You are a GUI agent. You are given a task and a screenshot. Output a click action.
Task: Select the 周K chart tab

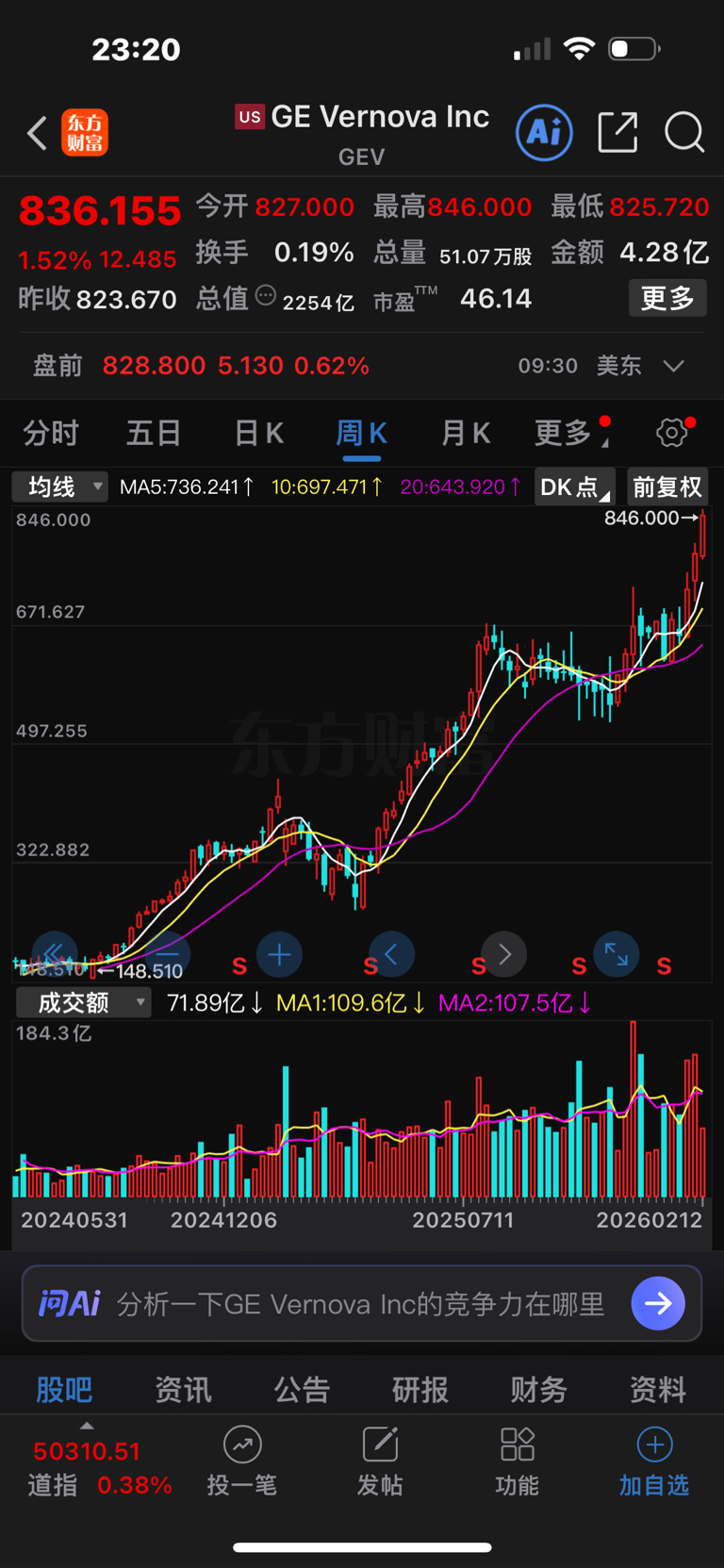pos(362,433)
